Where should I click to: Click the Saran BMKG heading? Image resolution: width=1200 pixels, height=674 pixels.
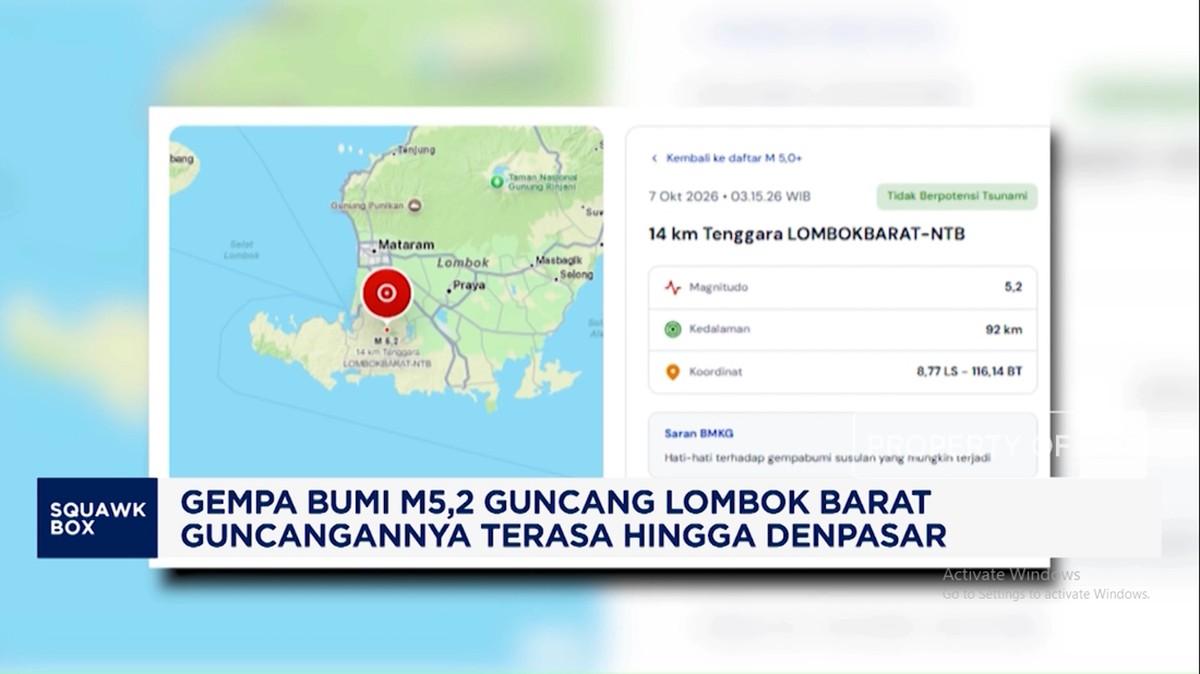tap(698, 433)
